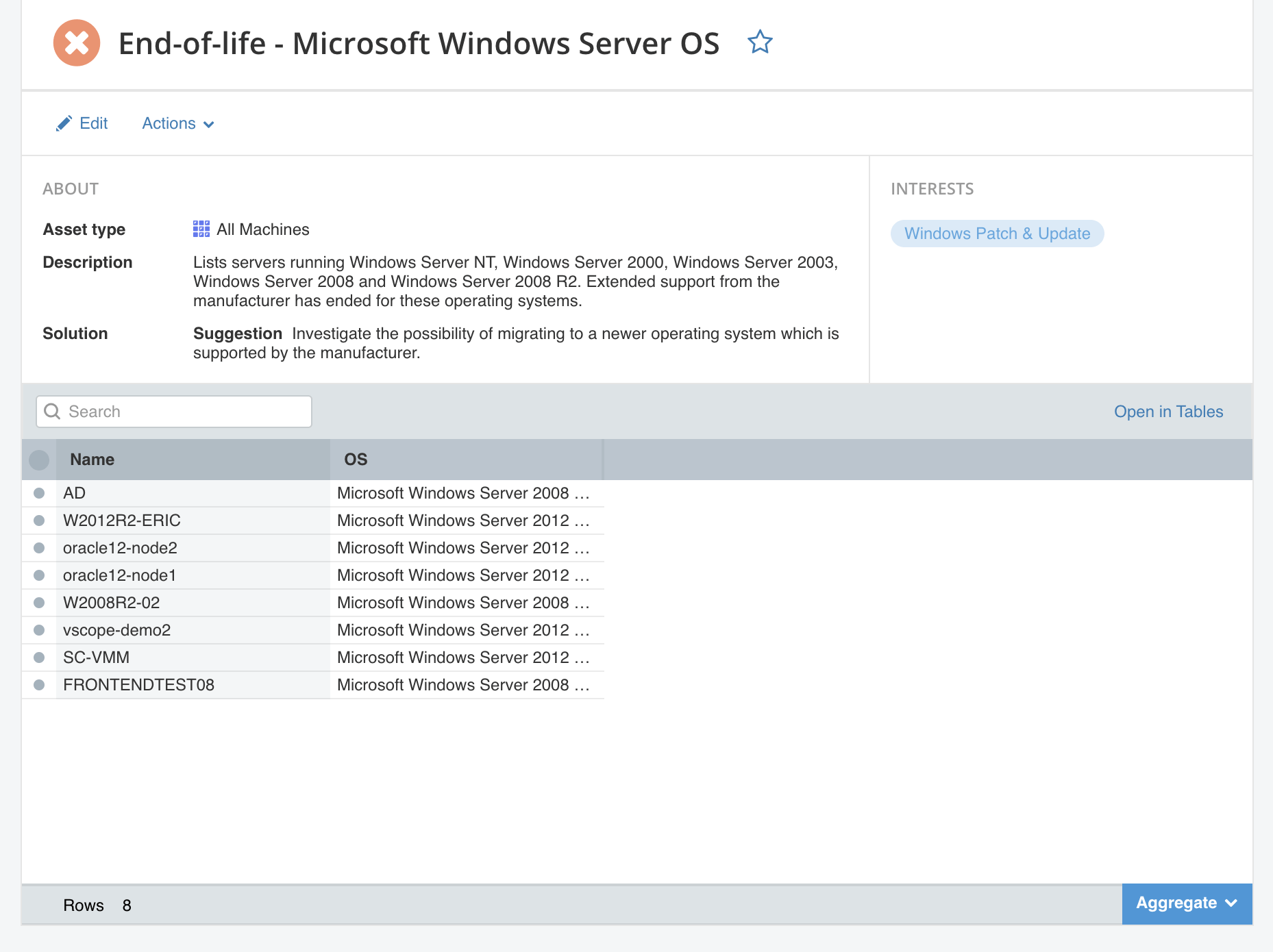Click the SC-VMM machine name
The width and height of the screenshot is (1273, 952).
tap(96, 657)
